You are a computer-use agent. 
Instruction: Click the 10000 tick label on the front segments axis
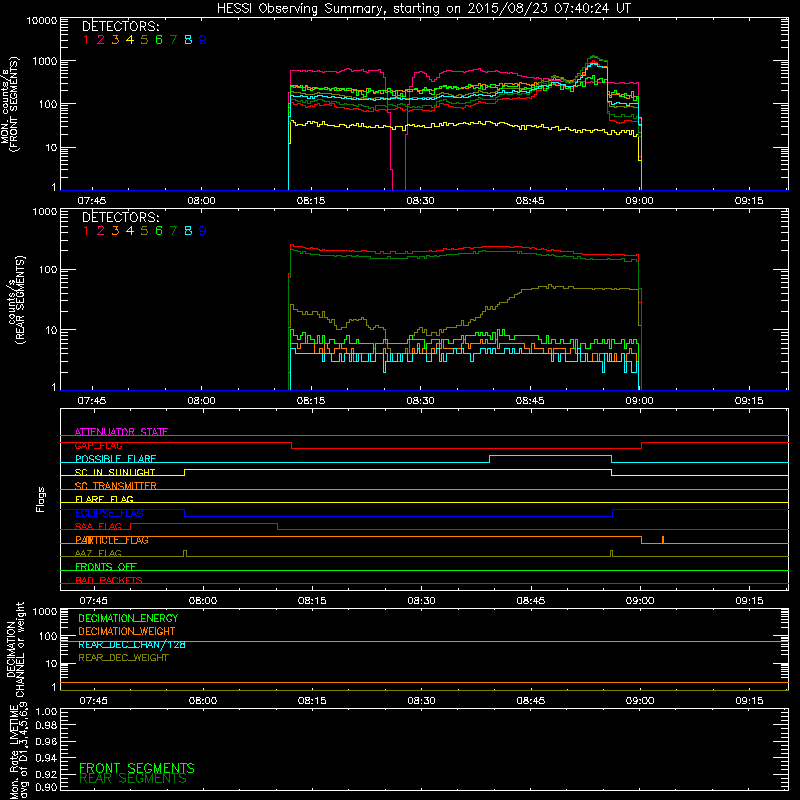coord(42,21)
